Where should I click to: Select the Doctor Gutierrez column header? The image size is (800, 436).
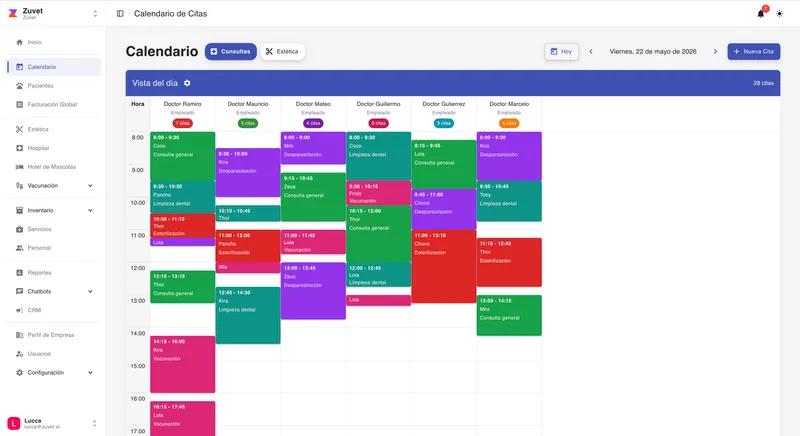point(444,113)
